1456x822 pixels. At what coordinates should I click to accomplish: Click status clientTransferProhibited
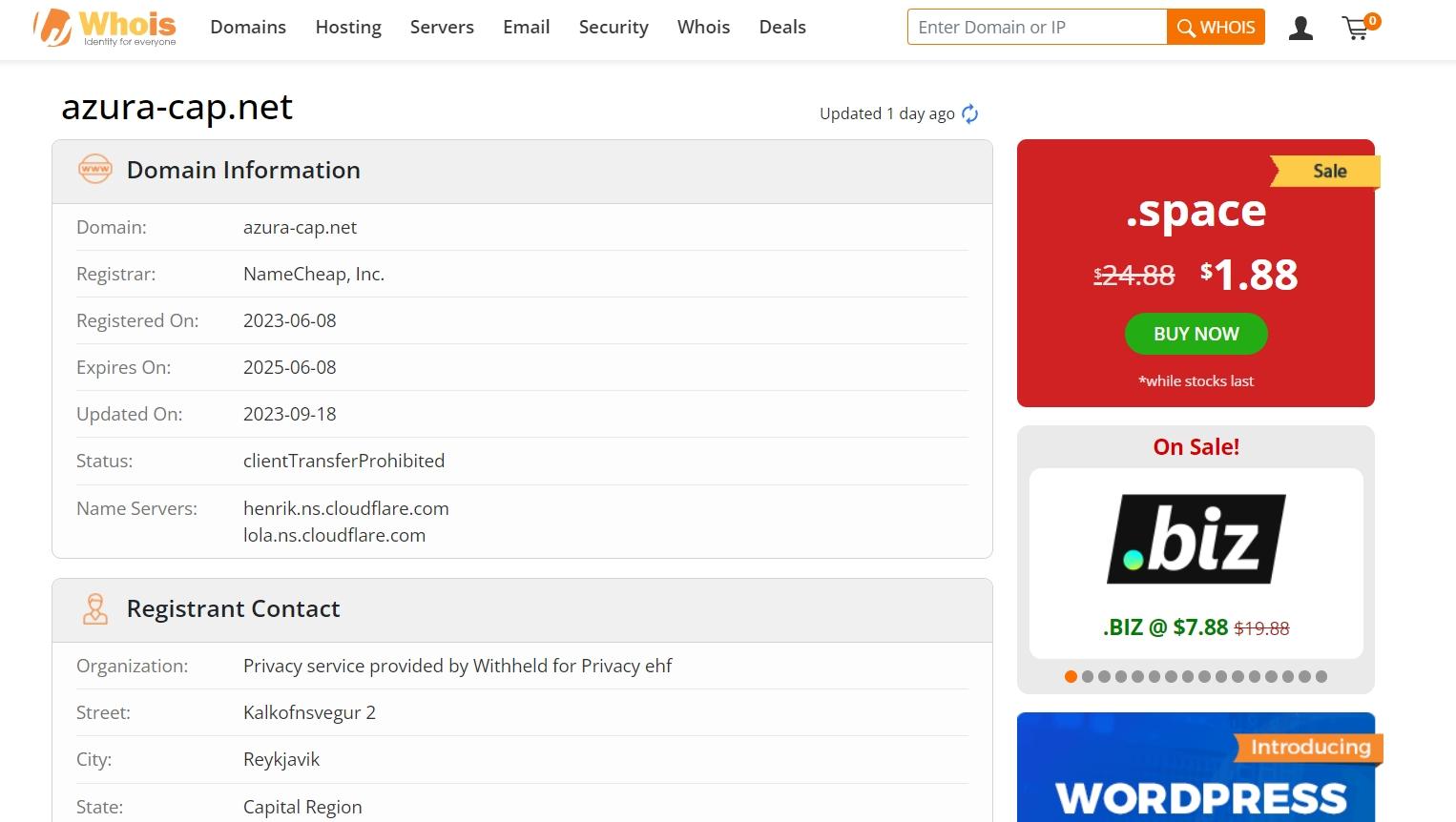(343, 461)
